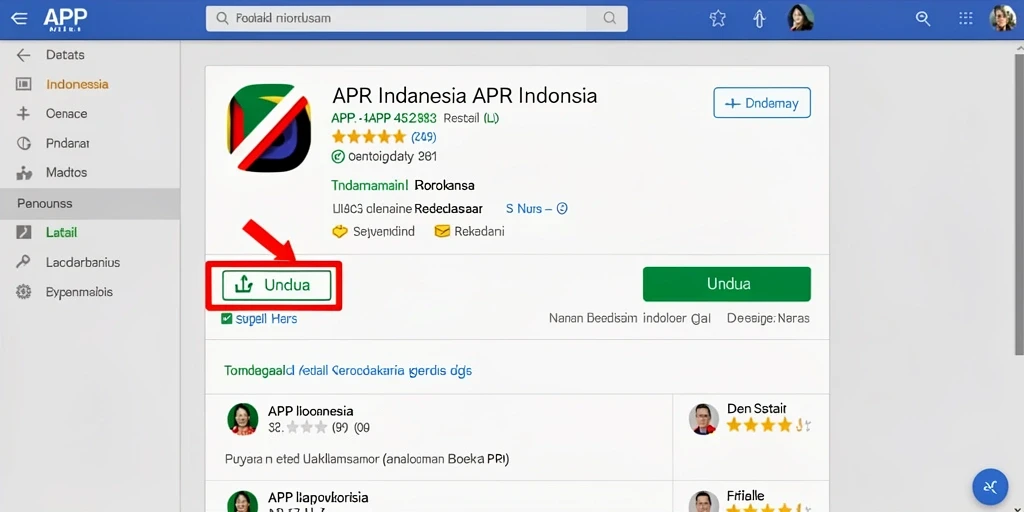This screenshot has height=512, width=1024.
Task: Click the star icon in header
Action: [x=718, y=18]
